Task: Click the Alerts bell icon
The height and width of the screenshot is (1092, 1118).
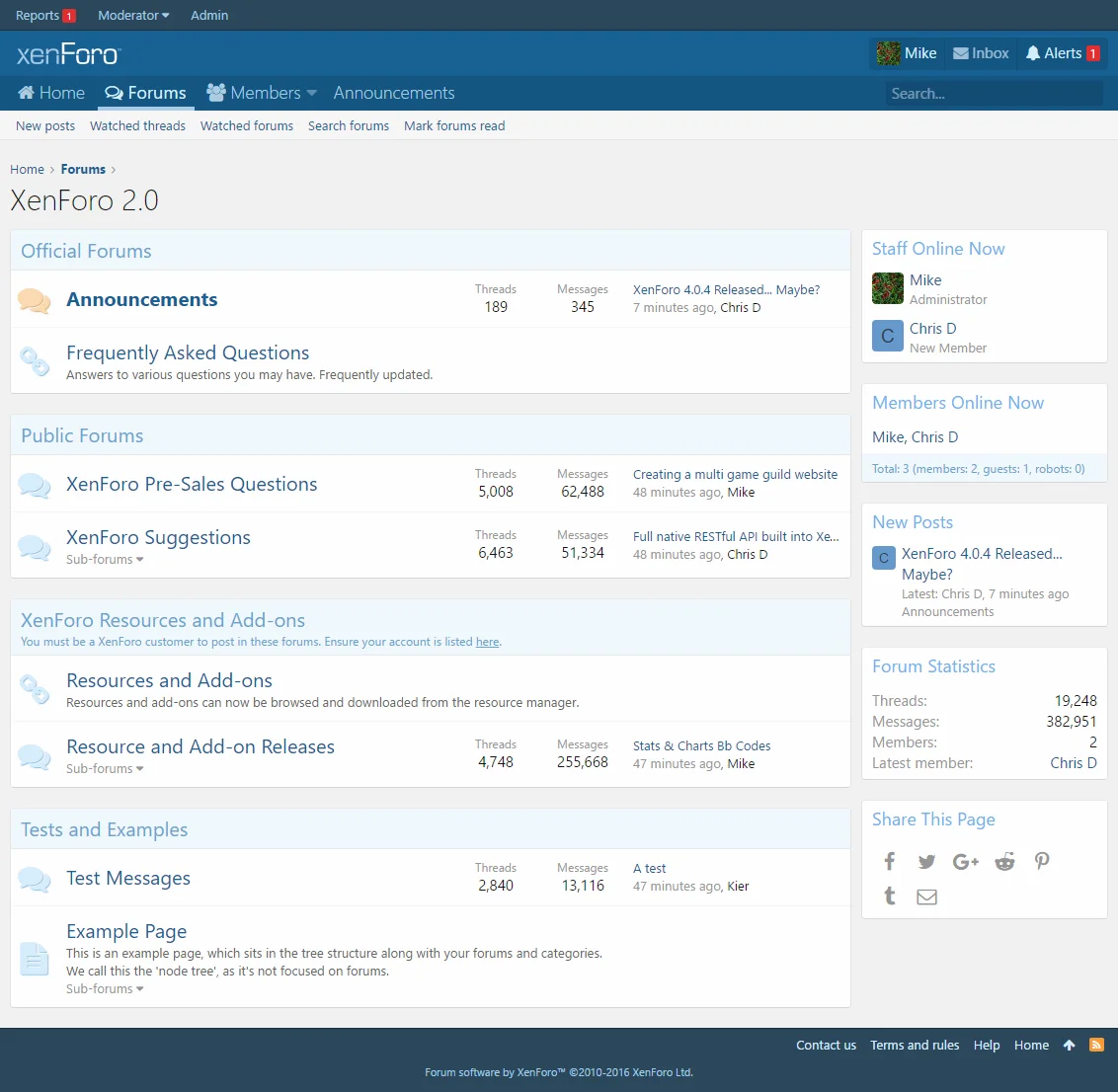Action: point(1032,53)
